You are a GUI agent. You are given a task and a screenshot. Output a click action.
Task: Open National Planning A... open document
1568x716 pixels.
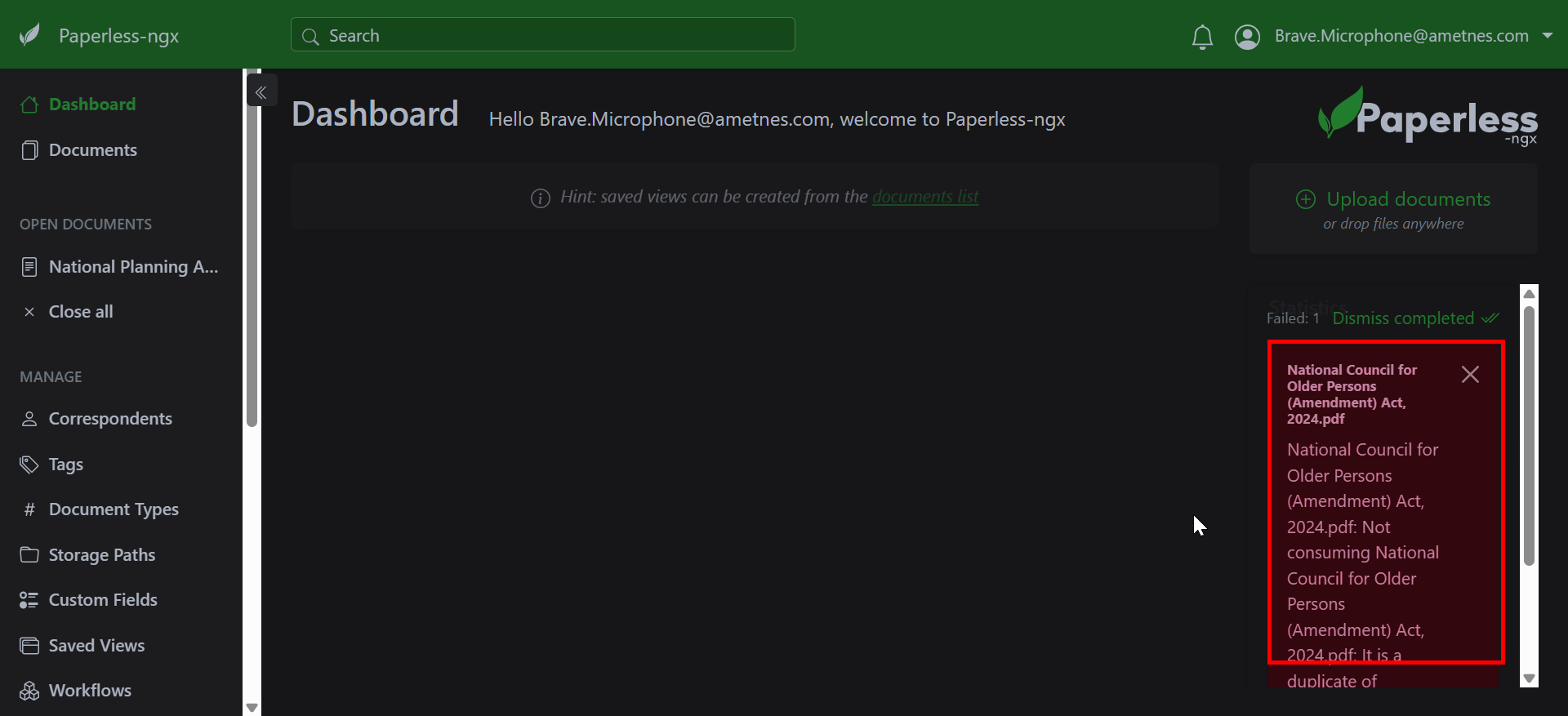tap(132, 267)
